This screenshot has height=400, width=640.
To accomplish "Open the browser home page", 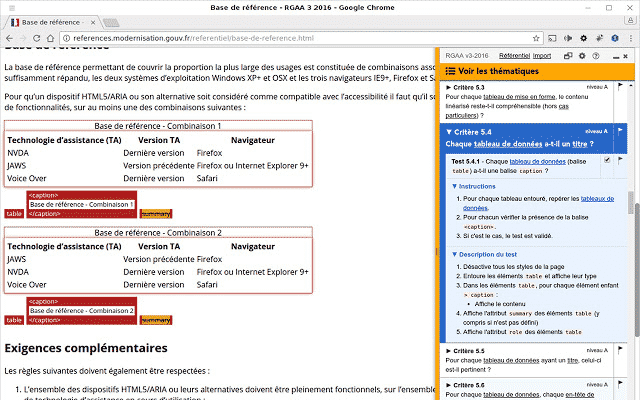I will click(x=50, y=38).
